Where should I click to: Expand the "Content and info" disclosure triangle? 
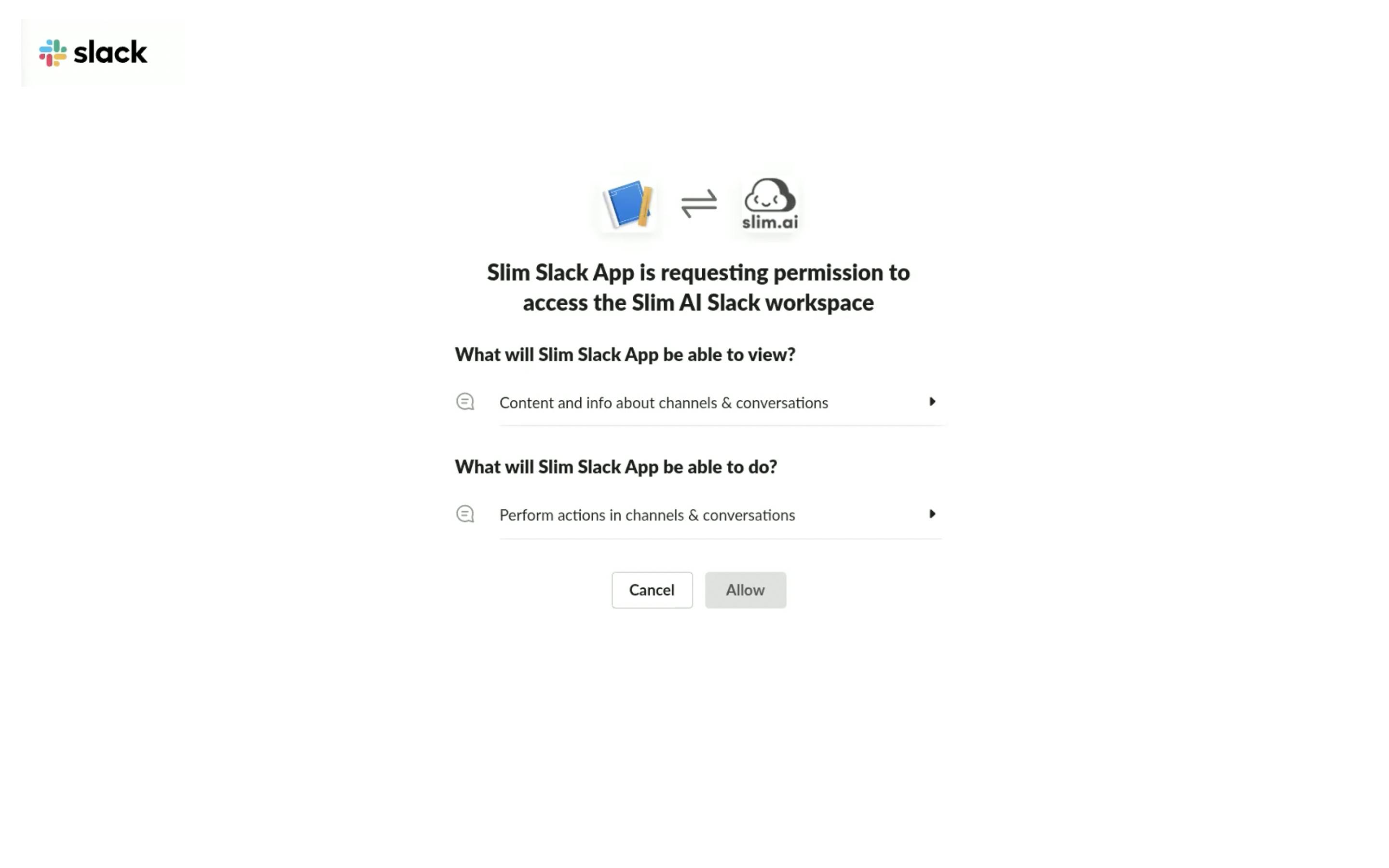click(932, 402)
